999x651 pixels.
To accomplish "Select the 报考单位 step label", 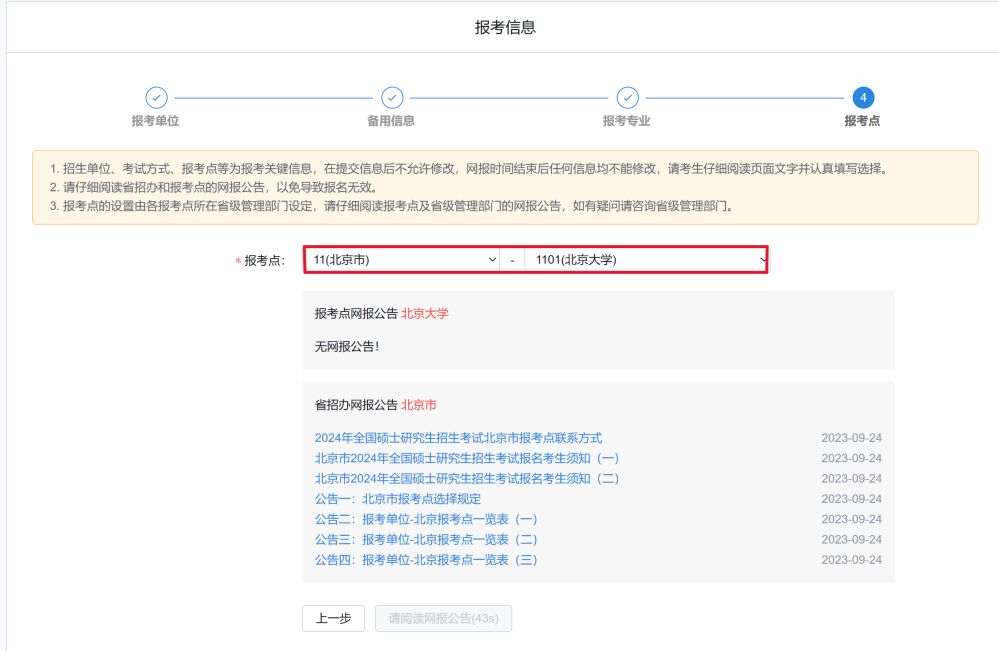I will coord(156,121).
